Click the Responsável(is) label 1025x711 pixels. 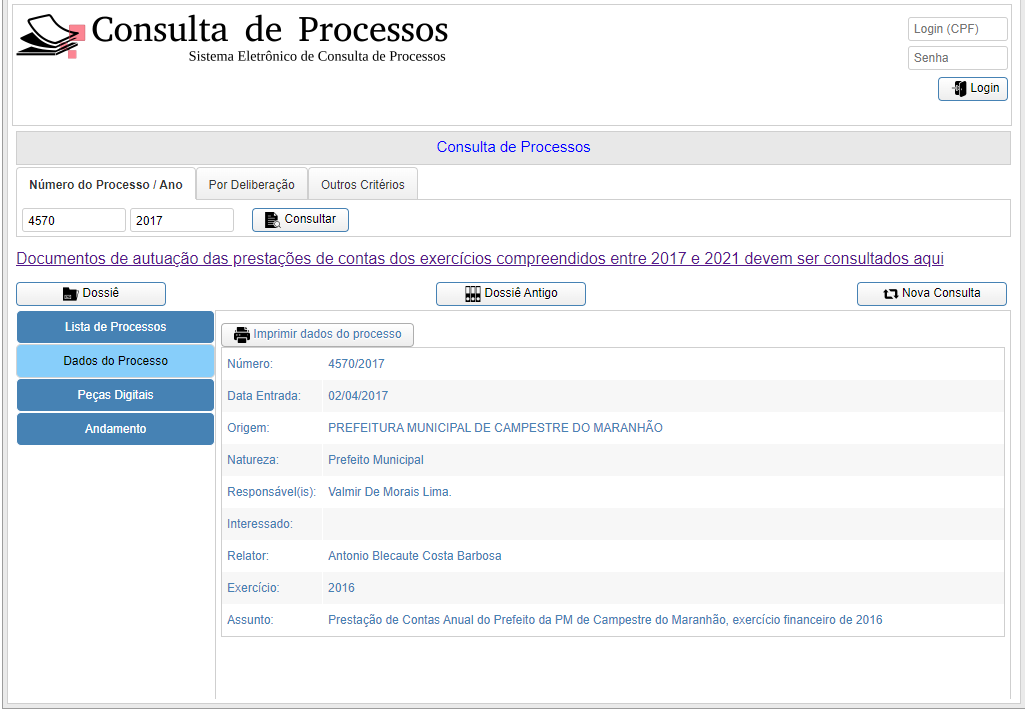[x=271, y=492]
